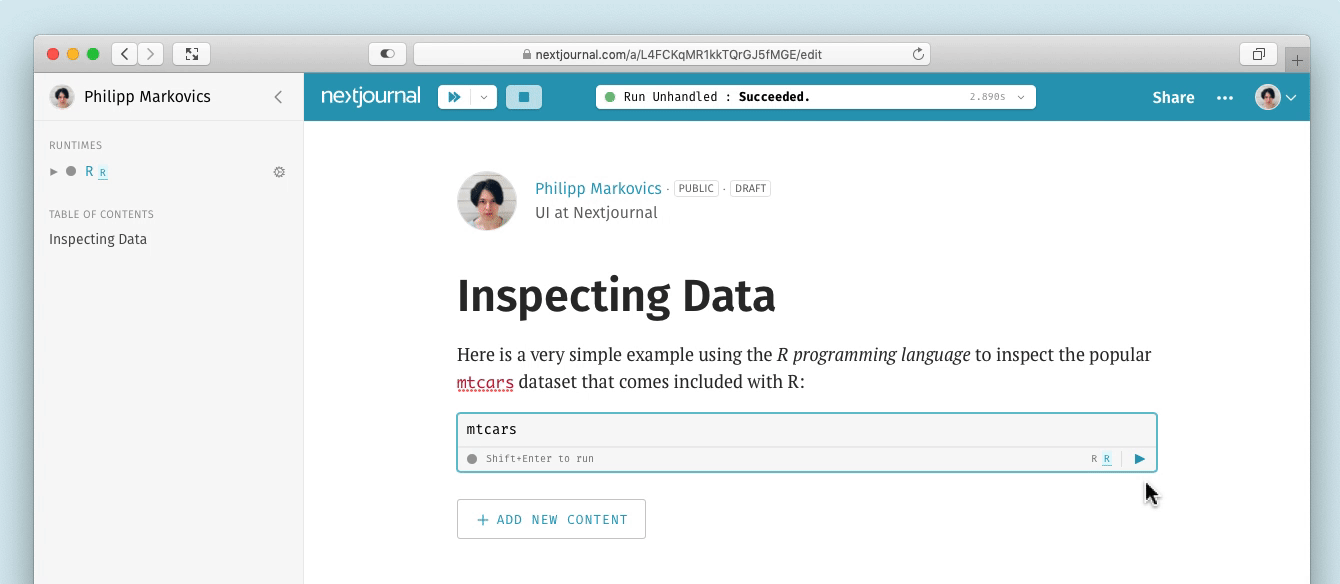Go back with Safari's back arrow
Image resolution: width=1340 pixels, height=584 pixels.
[x=125, y=54]
